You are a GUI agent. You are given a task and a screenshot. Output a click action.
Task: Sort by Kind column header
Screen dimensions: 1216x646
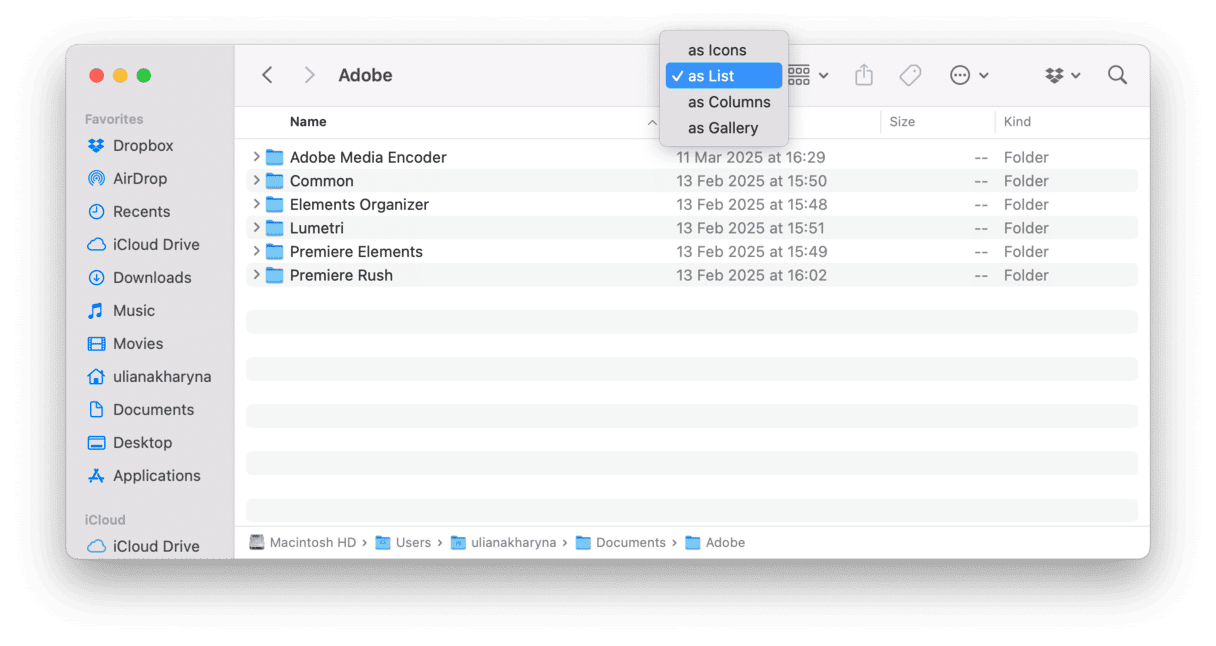pos(1017,122)
